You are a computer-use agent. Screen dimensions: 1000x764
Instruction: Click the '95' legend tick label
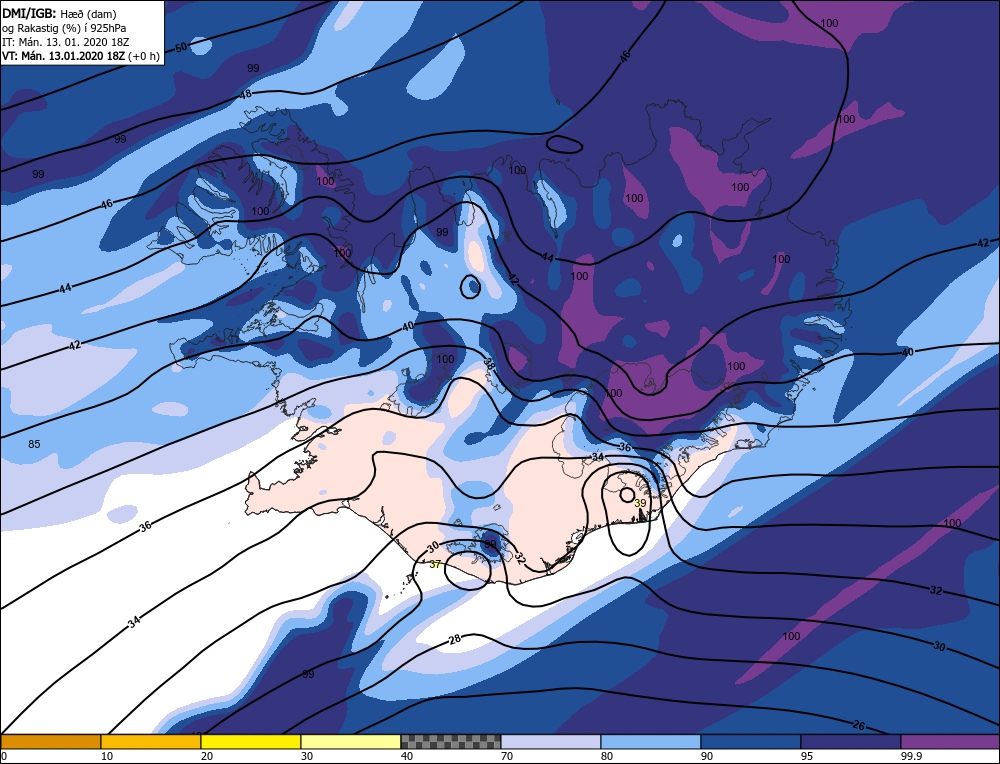(x=806, y=756)
